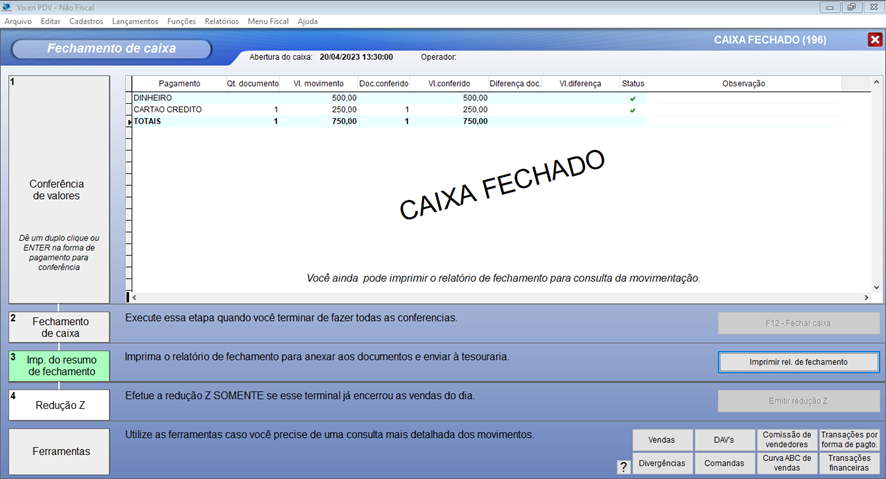The image size is (886, 479).
Task: Open the Ajuda menu
Action: [x=307, y=21]
